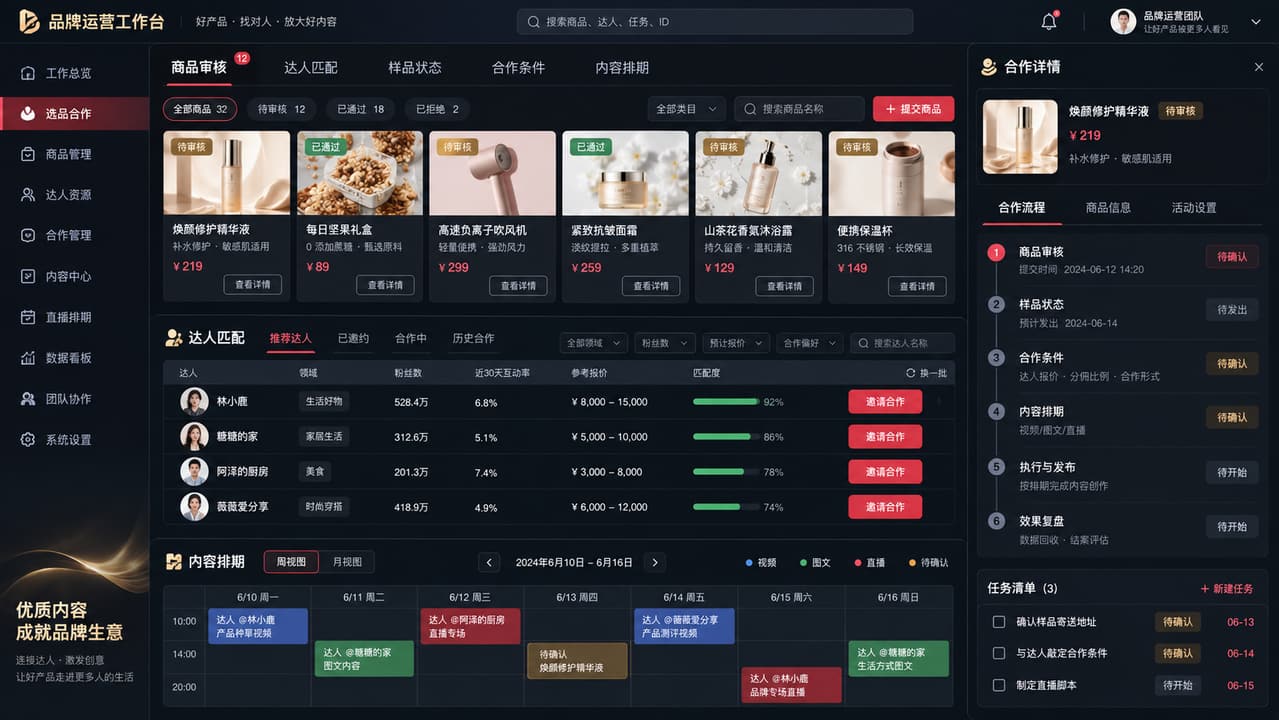Click the brand workbench logo icon

(x=29, y=21)
